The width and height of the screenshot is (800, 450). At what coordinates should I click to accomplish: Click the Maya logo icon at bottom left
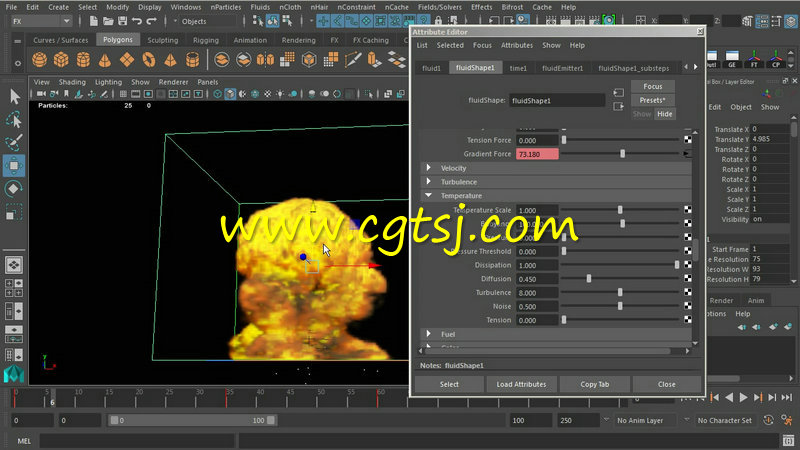tap(14, 374)
